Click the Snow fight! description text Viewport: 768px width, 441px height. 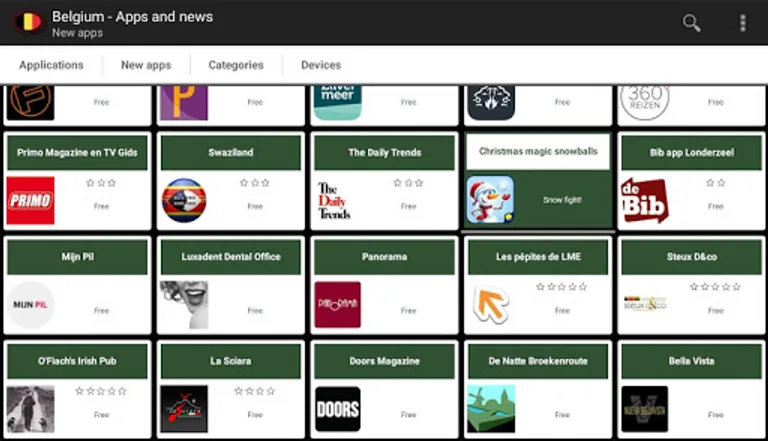562,200
